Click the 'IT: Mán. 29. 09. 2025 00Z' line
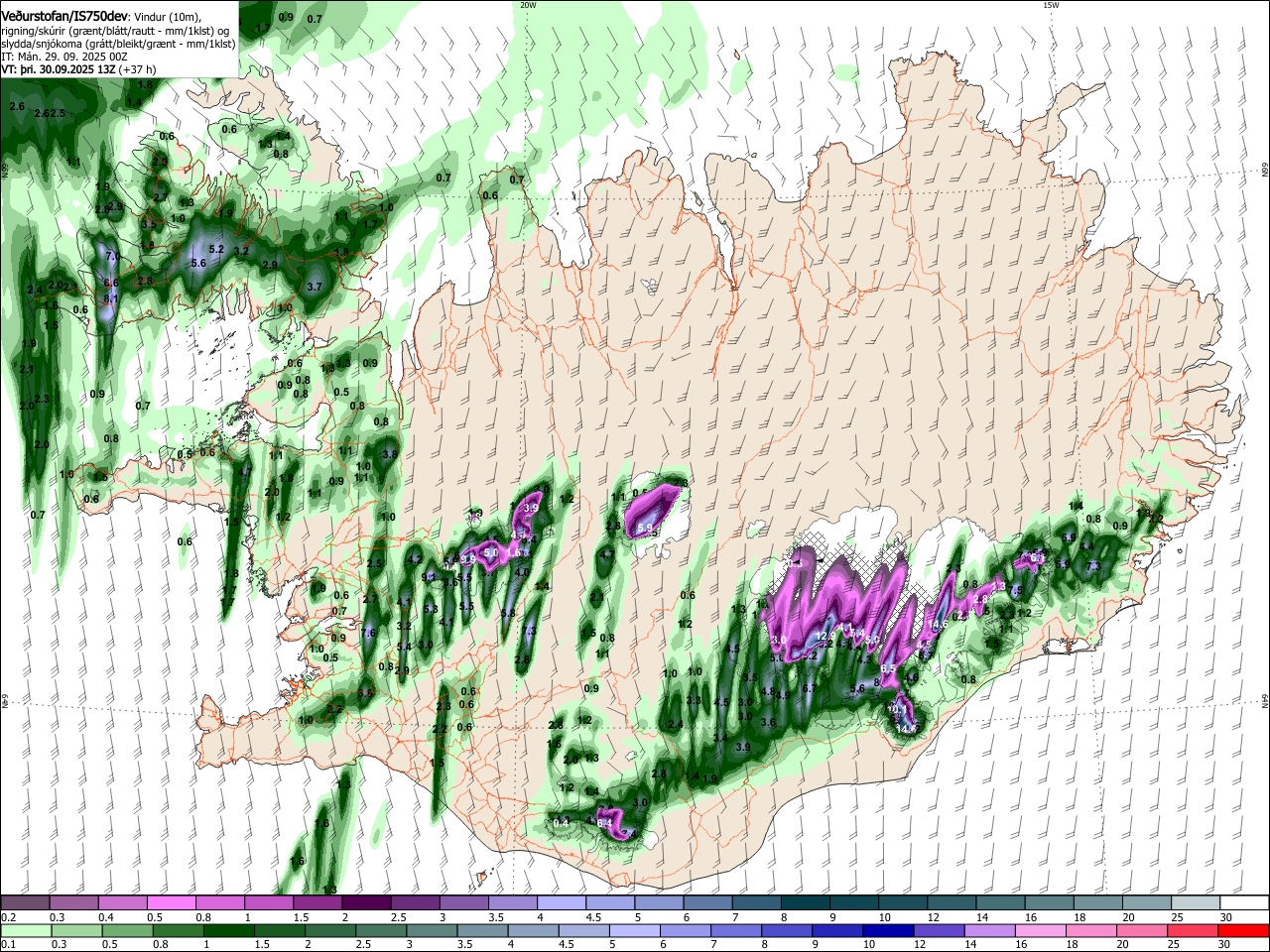The width and height of the screenshot is (1270, 952). tap(64, 57)
